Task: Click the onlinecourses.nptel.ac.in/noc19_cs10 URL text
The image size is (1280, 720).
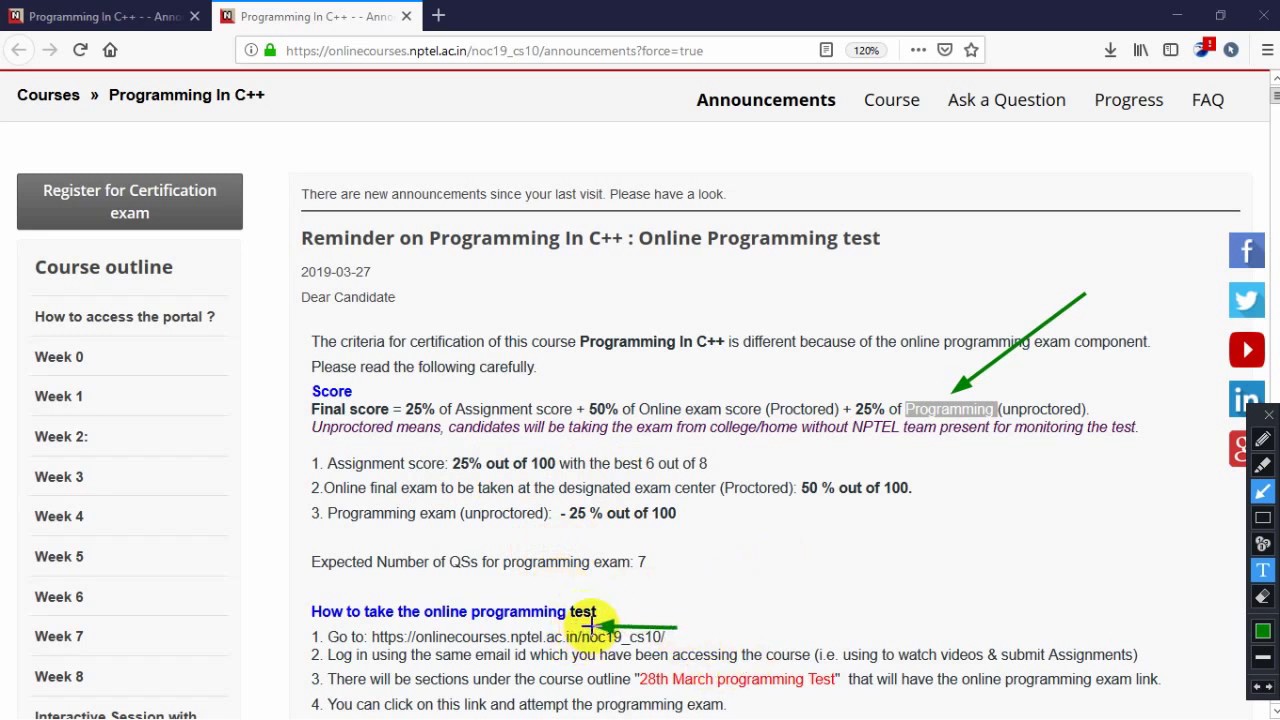Action: click(518, 637)
